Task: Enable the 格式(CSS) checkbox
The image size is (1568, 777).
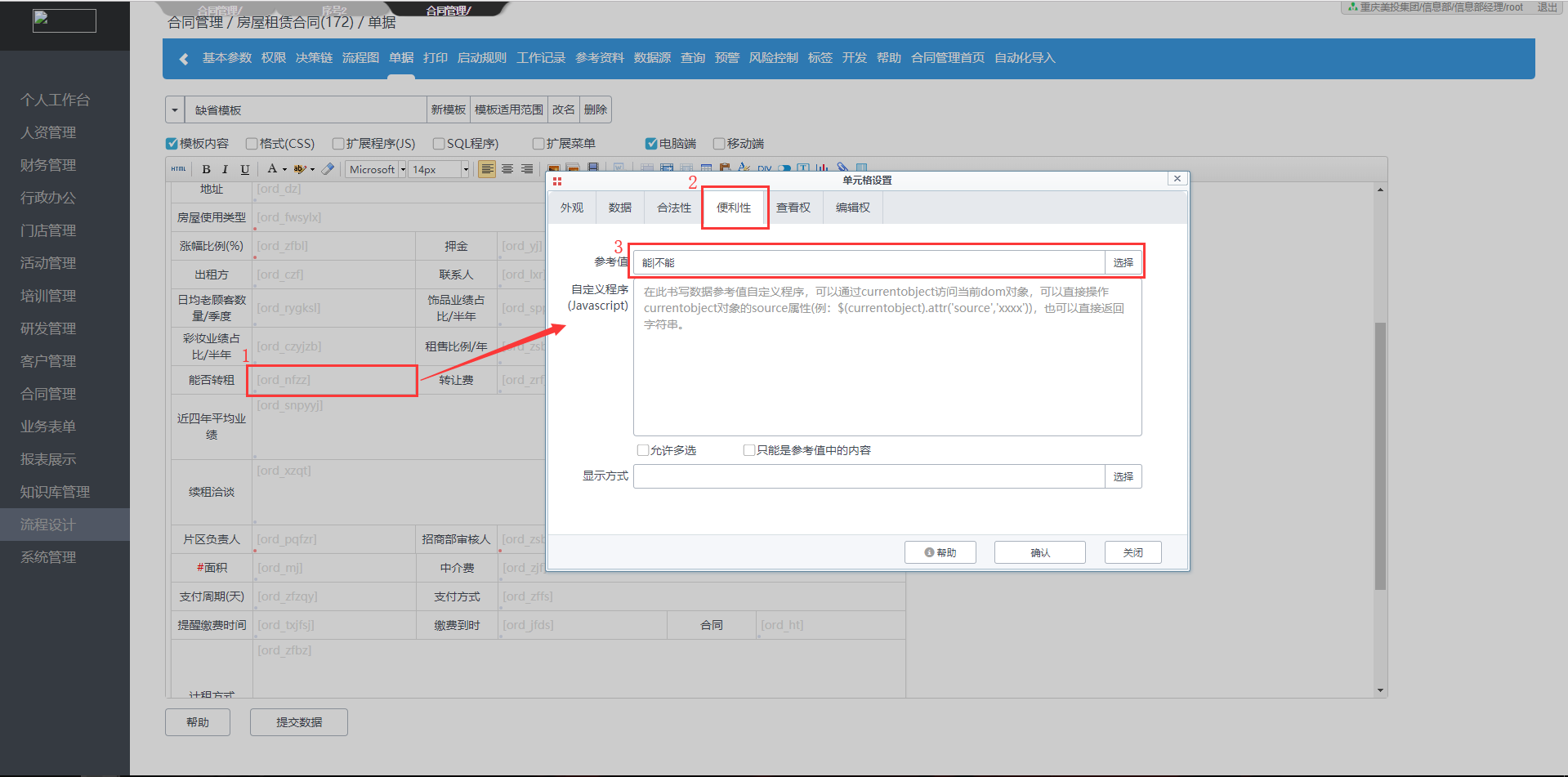Action: coord(252,144)
